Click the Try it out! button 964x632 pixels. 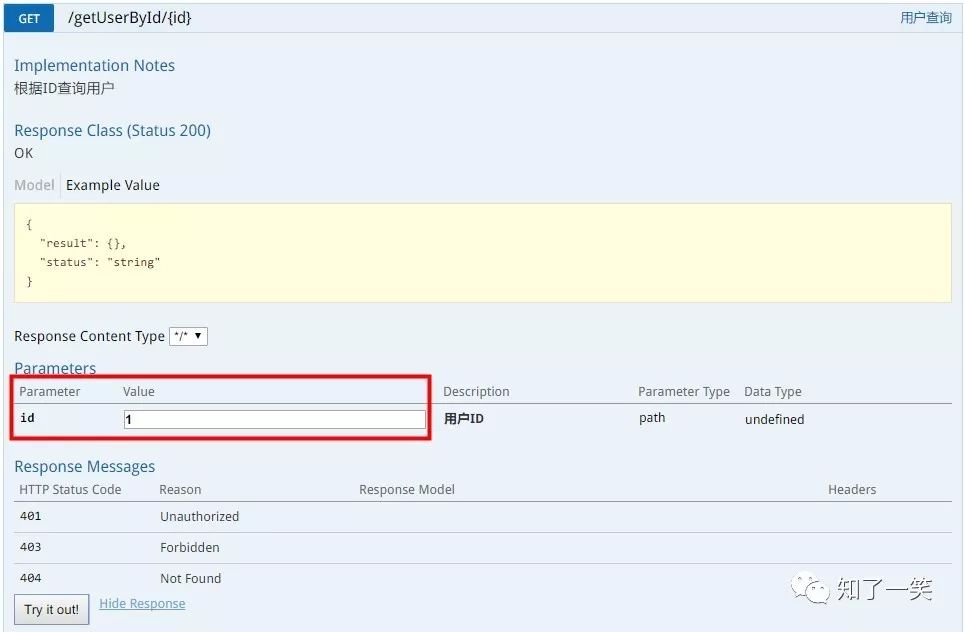52,609
